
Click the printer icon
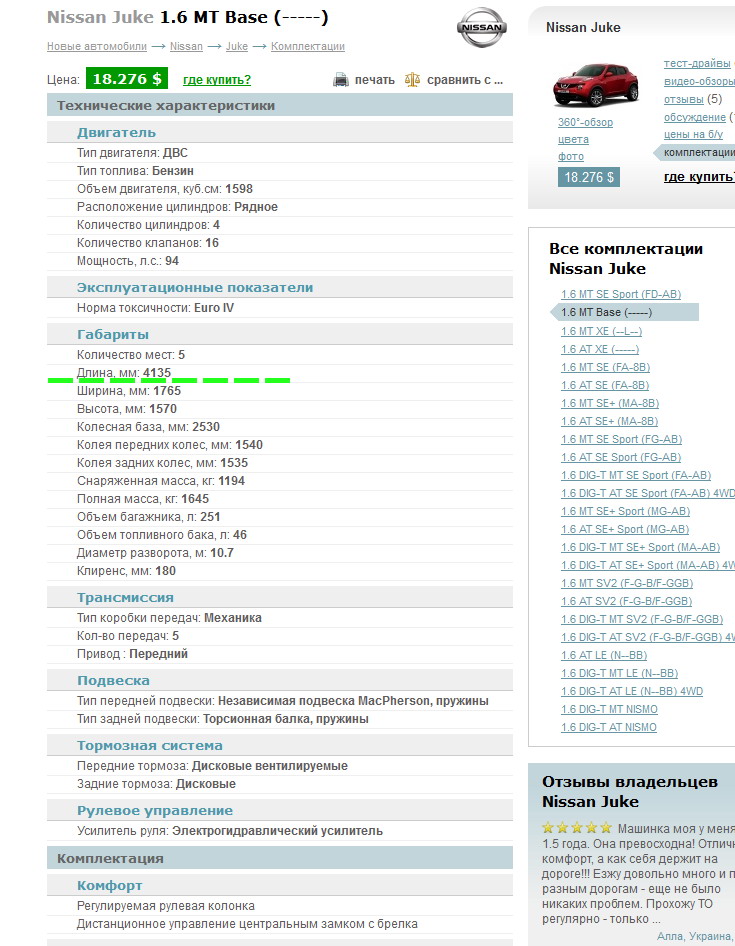(341, 79)
